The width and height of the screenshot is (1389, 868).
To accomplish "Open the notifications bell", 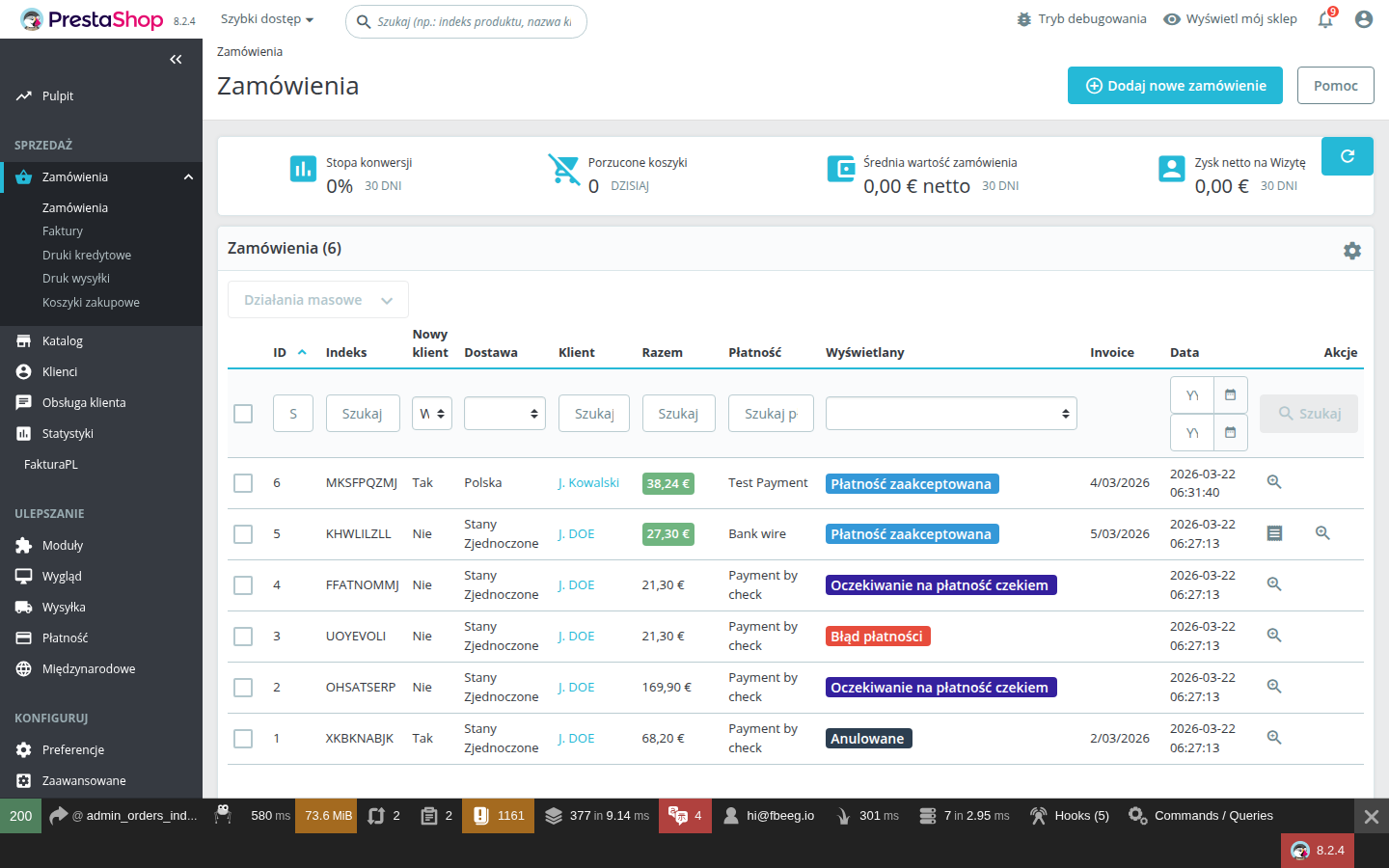I will (1325, 19).
